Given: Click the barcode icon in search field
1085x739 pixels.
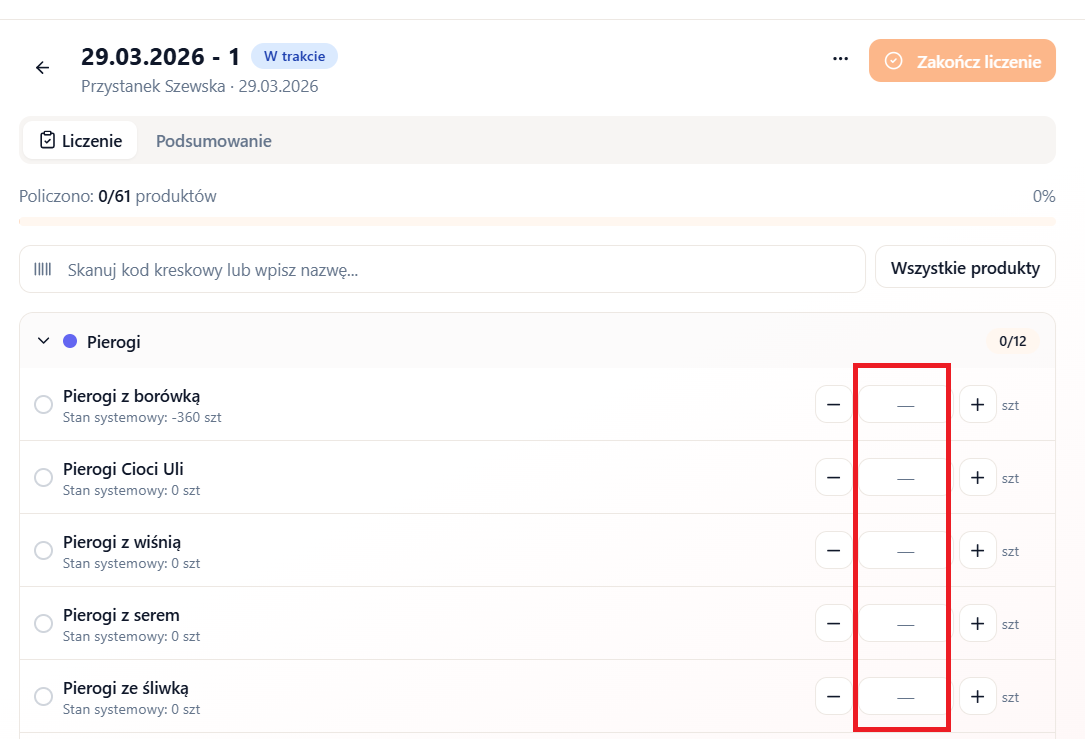Looking at the screenshot, I should [43, 269].
